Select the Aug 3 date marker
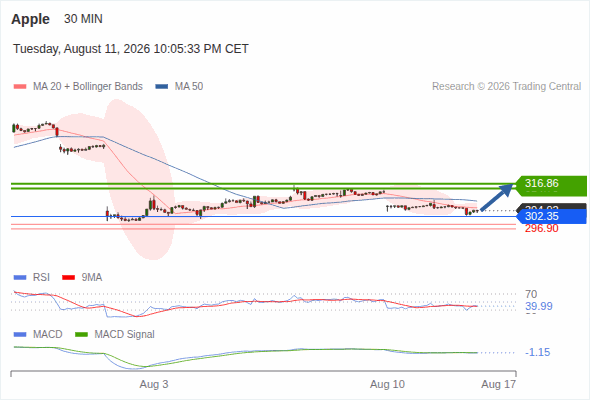Viewport: 590px width, 400px height. tap(154, 384)
